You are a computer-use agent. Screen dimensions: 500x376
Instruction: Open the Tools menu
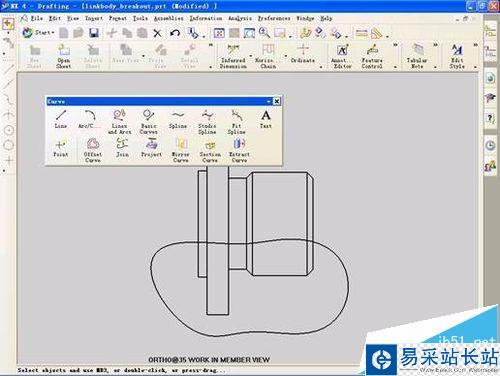[140, 18]
